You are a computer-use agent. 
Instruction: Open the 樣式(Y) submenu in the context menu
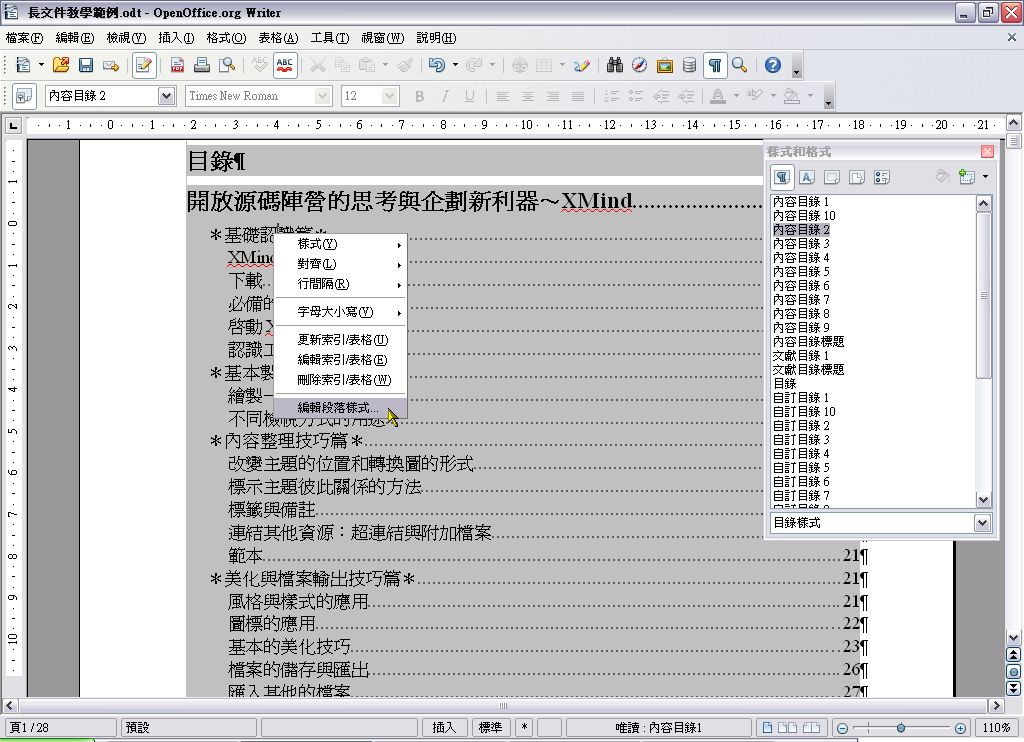(x=341, y=244)
